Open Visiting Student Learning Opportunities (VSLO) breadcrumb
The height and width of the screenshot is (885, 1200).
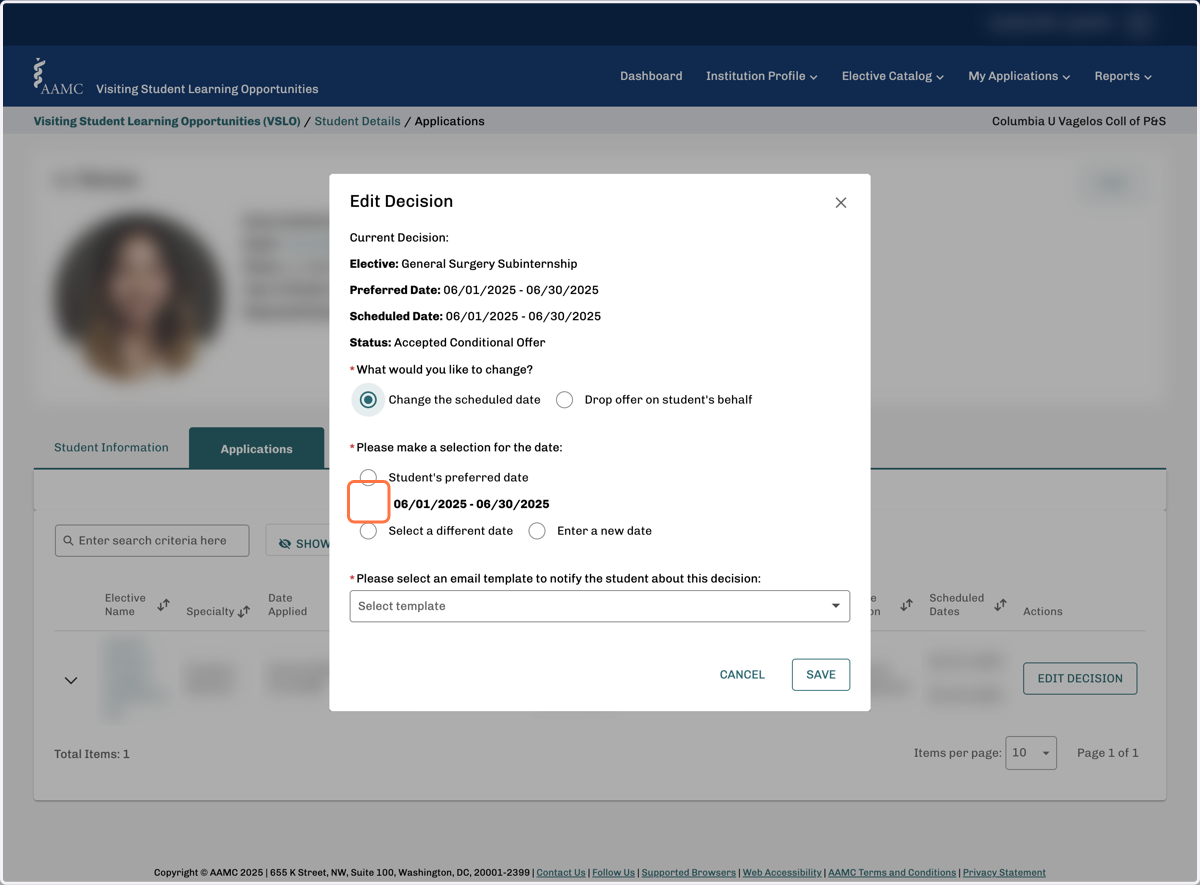tap(167, 121)
